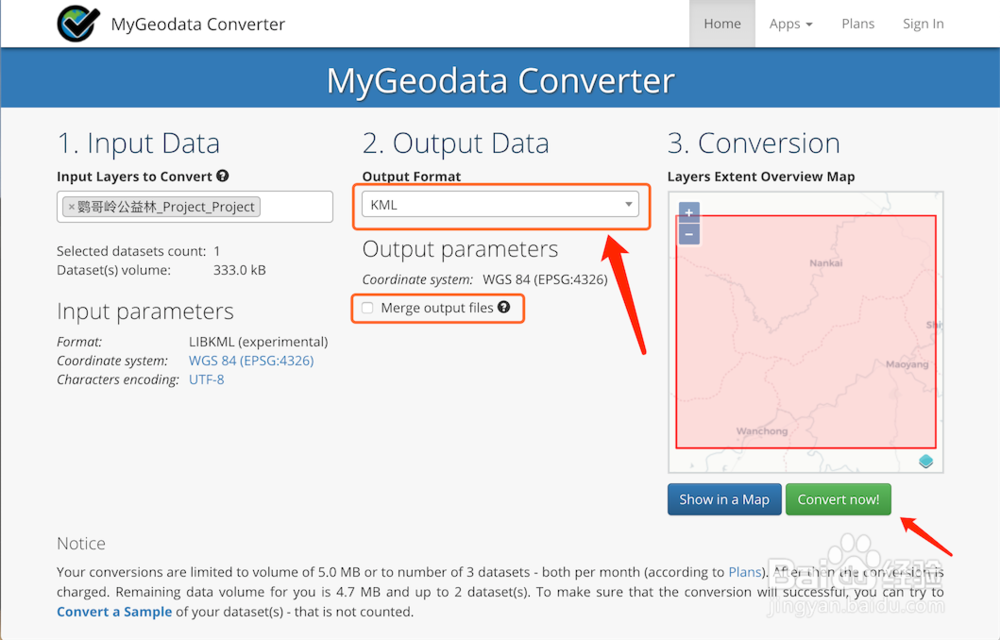Click Sign In in the navbar
The image size is (1000, 640).
[x=923, y=24]
